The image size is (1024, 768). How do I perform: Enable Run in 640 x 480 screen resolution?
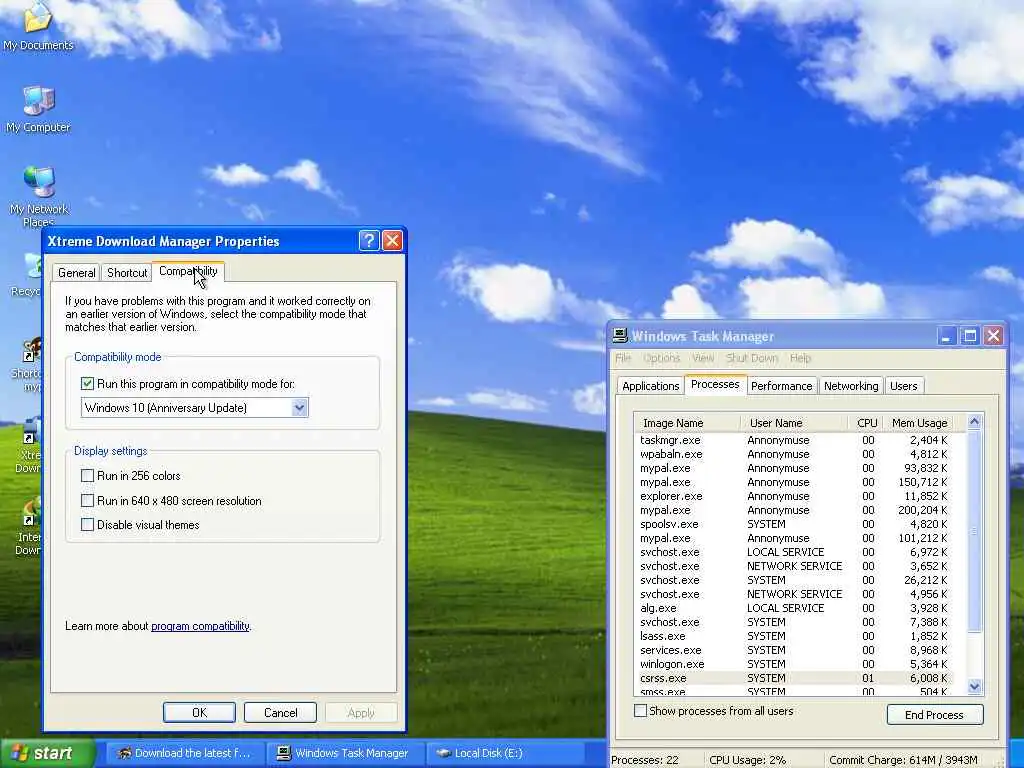click(88, 500)
